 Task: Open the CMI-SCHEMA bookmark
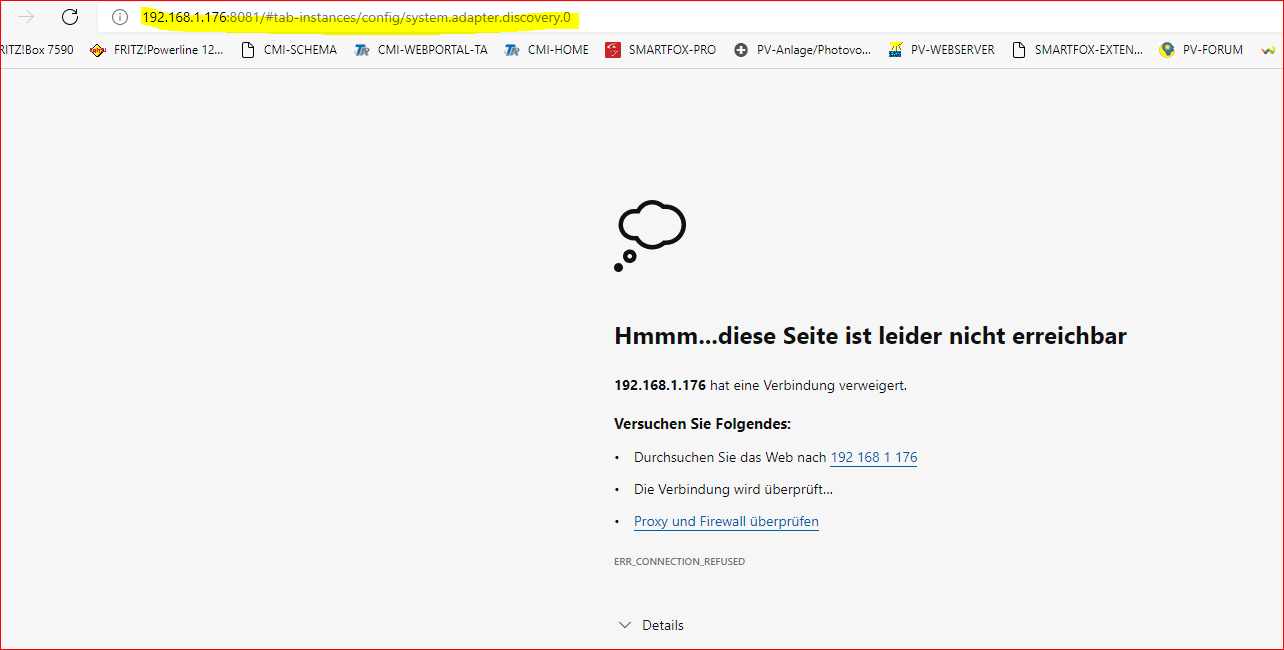(289, 50)
